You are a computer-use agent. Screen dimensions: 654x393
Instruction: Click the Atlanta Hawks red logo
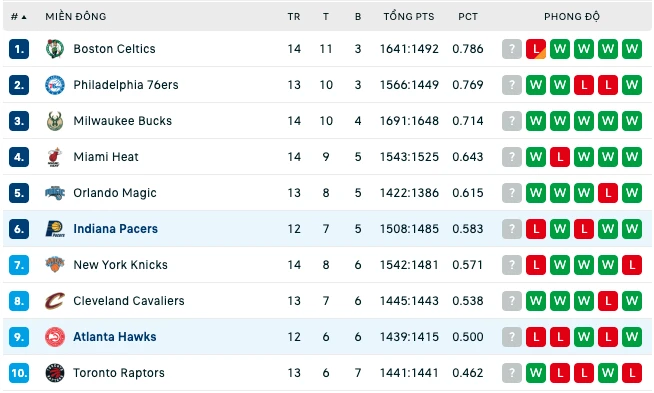55,337
